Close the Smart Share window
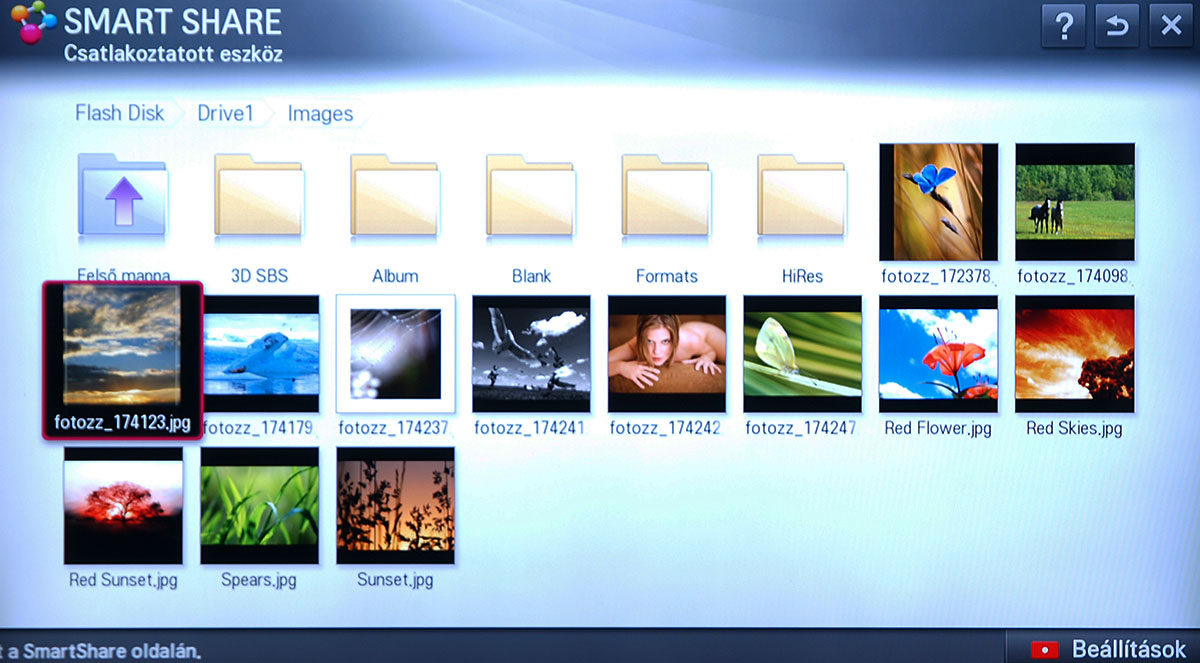1200x663 pixels. [x=1170, y=26]
